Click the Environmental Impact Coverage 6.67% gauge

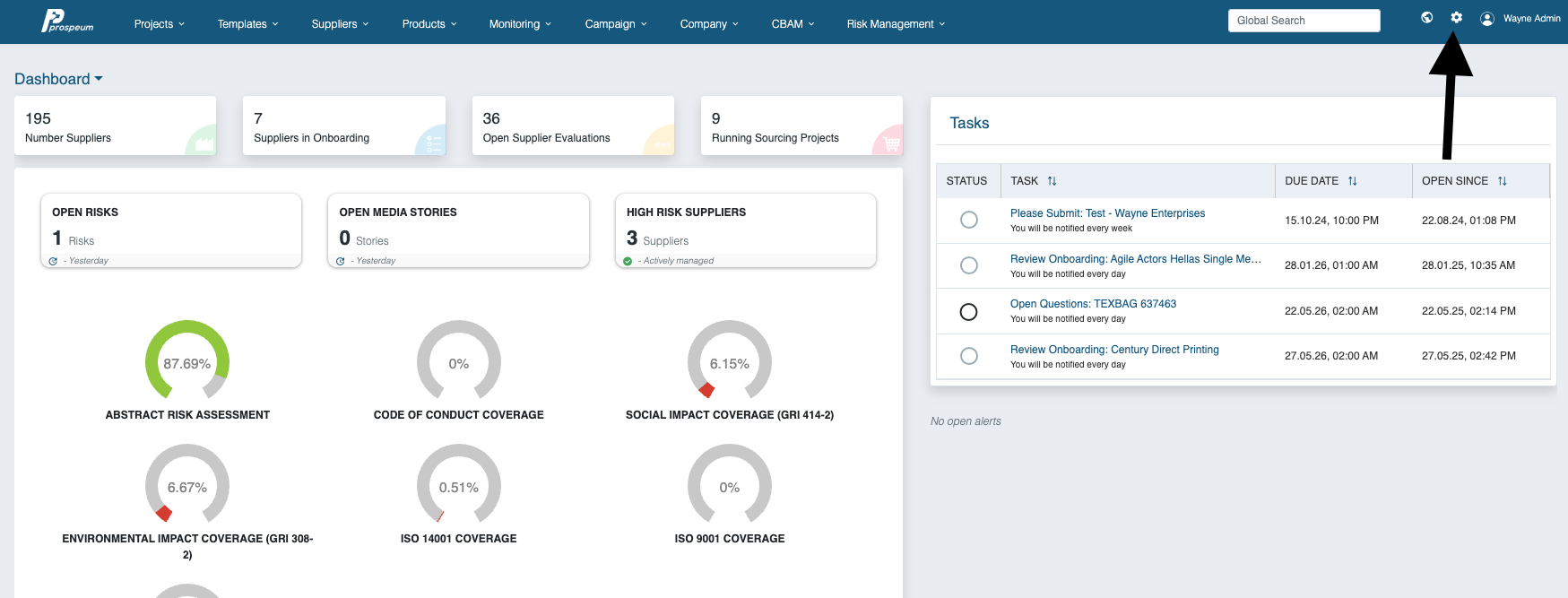[x=187, y=484]
